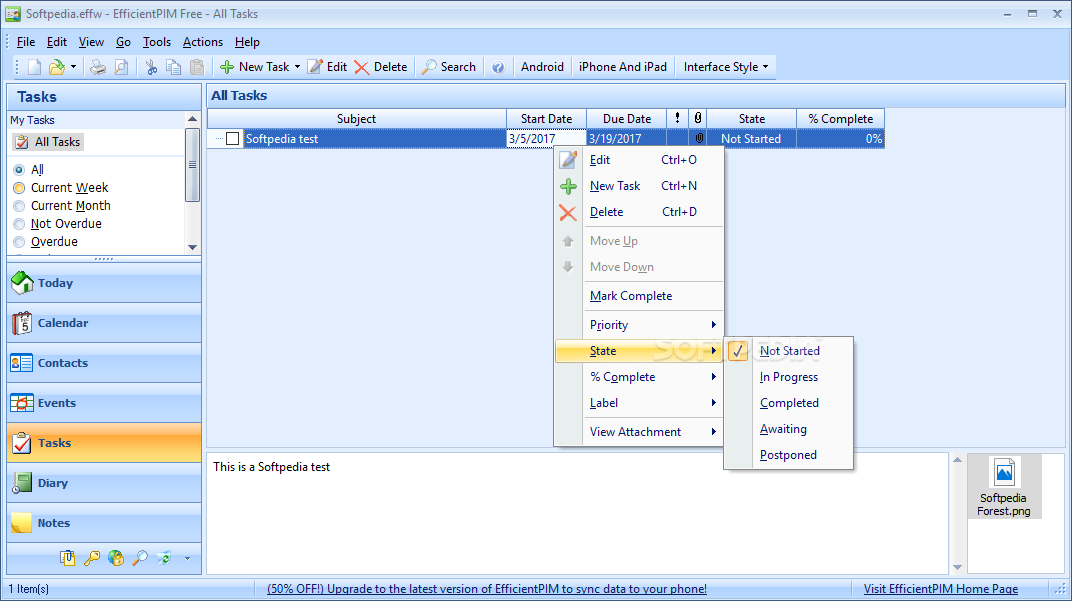Viewport: 1072px width, 601px height.
Task: Select the All radio button
Action: (x=19, y=170)
